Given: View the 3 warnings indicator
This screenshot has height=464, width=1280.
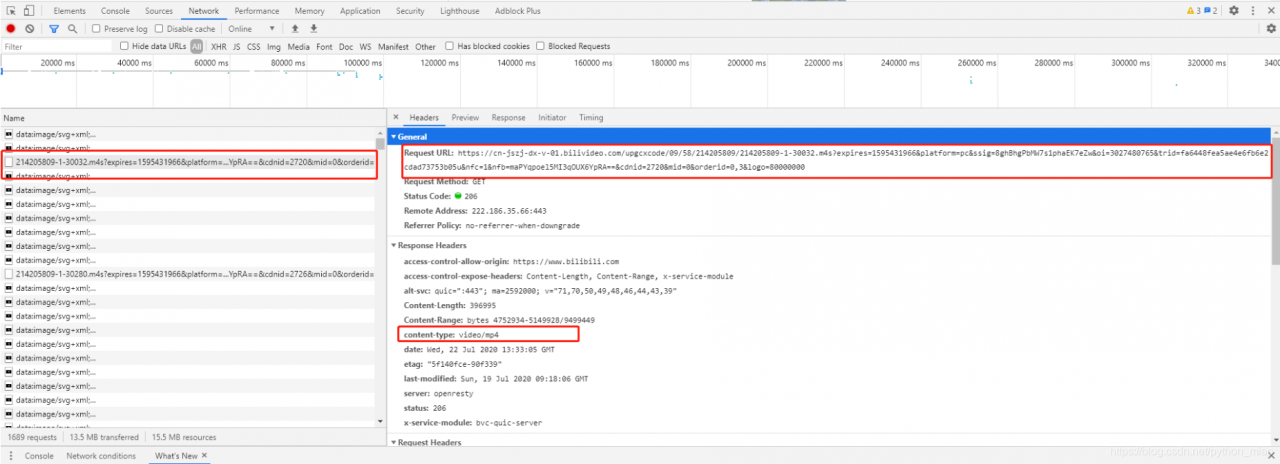Looking at the screenshot, I should click(x=1192, y=11).
